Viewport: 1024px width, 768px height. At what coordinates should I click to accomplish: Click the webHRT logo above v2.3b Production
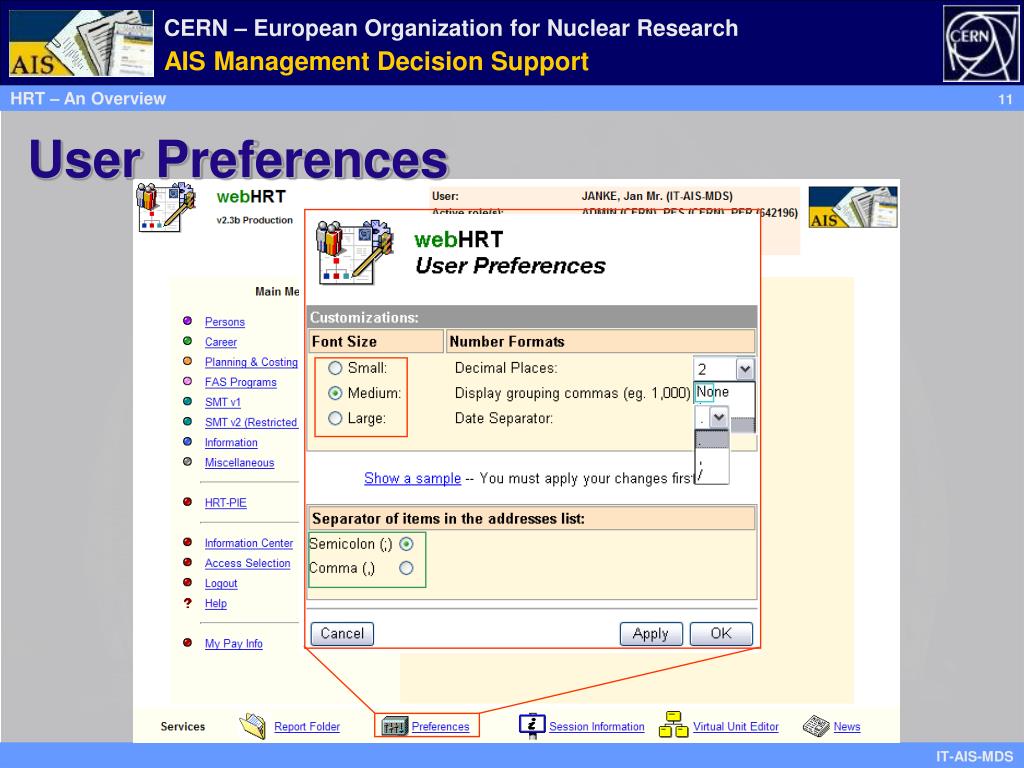pos(166,207)
